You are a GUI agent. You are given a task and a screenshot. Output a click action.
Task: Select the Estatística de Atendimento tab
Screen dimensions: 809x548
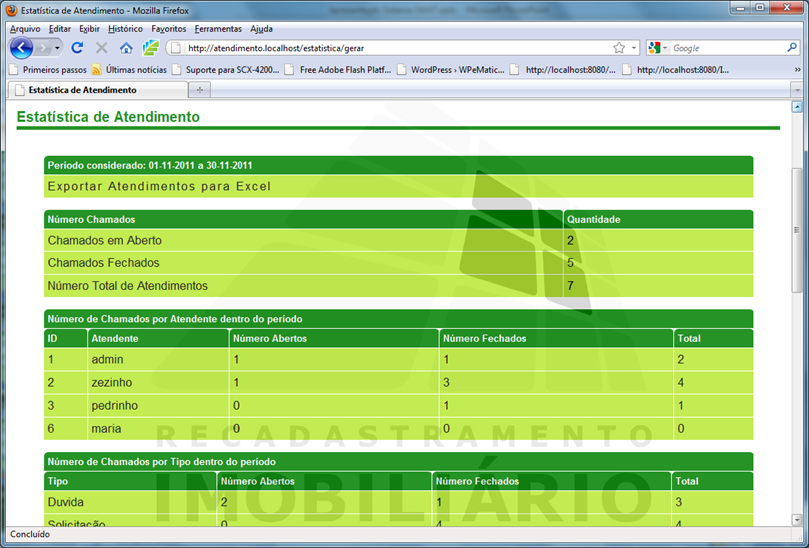pos(98,90)
